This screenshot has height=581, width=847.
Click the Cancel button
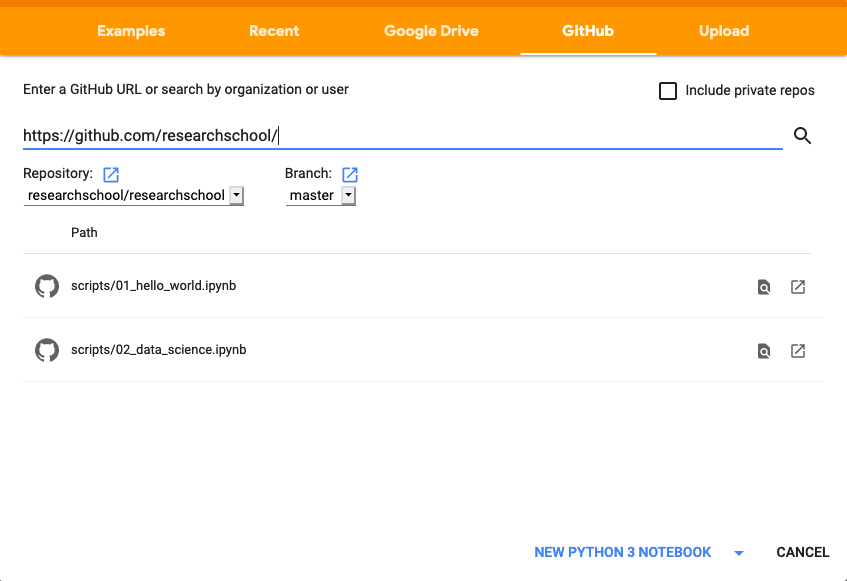[802, 552]
